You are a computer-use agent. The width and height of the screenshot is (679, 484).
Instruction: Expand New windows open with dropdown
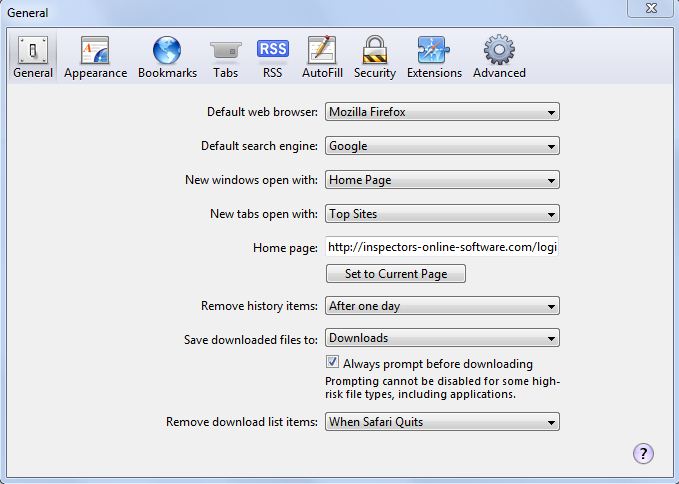click(x=442, y=180)
